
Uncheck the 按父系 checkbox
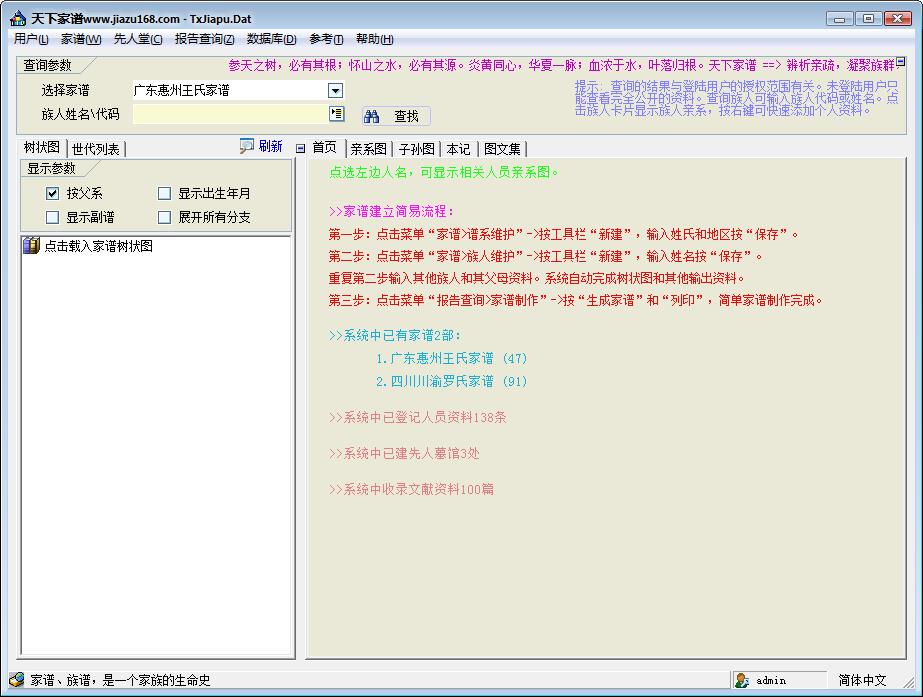point(53,194)
